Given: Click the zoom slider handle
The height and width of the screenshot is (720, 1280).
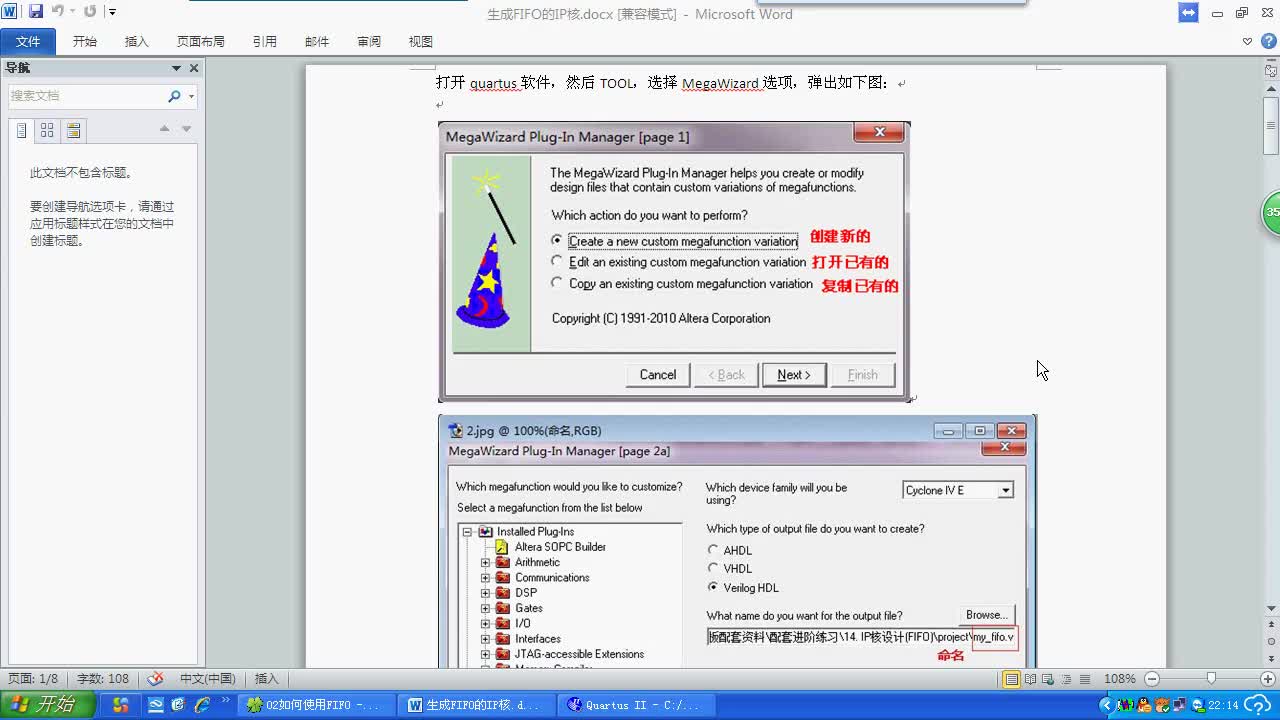Looking at the screenshot, I should (1211, 679).
